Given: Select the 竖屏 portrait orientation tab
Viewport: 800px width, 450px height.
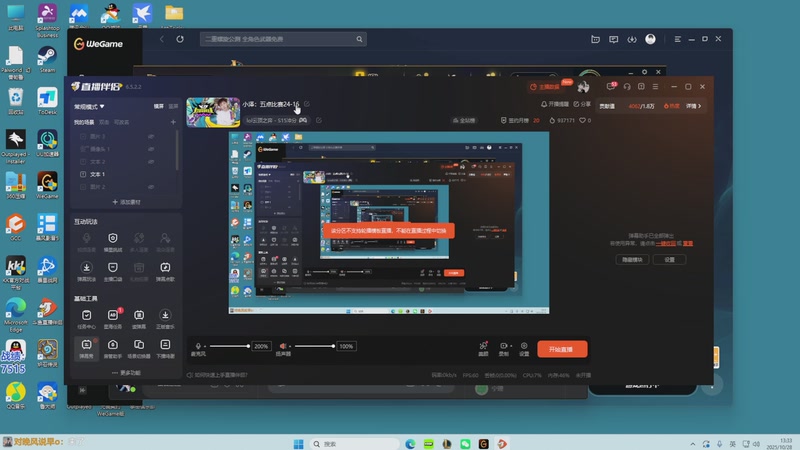Looking at the screenshot, I should (173, 107).
